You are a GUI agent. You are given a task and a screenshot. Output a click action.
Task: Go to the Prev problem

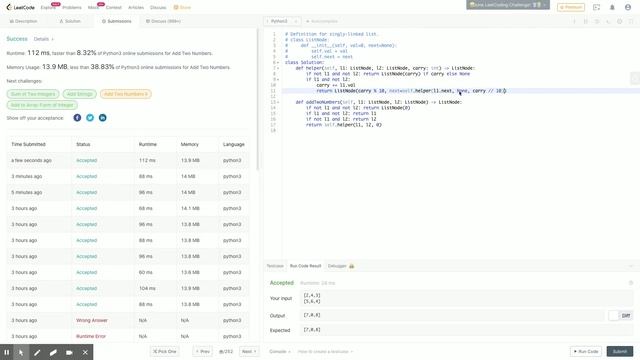tap(203, 351)
